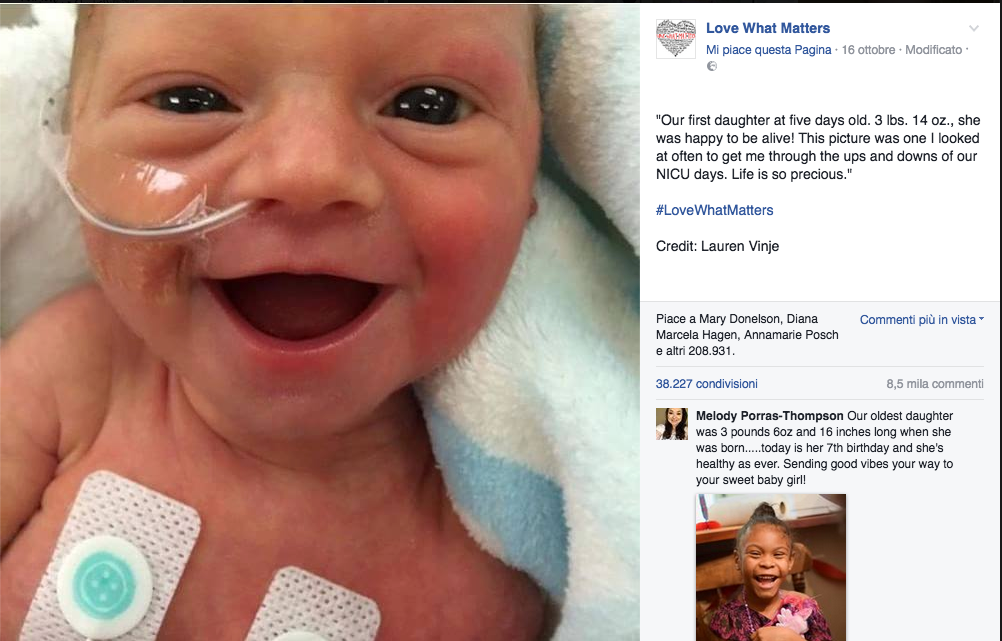View the 'Modificato' edit history
This screenshot has height=641, width=1002.
pos(933,50)
